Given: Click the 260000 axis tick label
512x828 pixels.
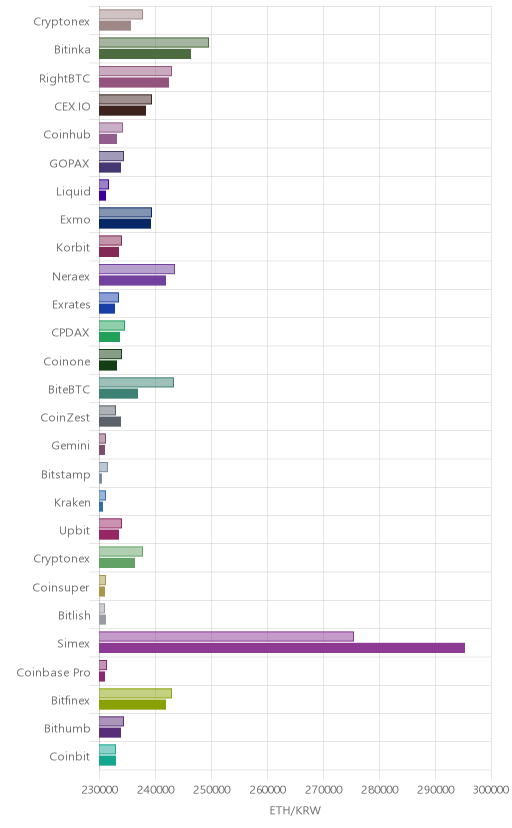Looking at the screenshot, I should pos(267,790).
